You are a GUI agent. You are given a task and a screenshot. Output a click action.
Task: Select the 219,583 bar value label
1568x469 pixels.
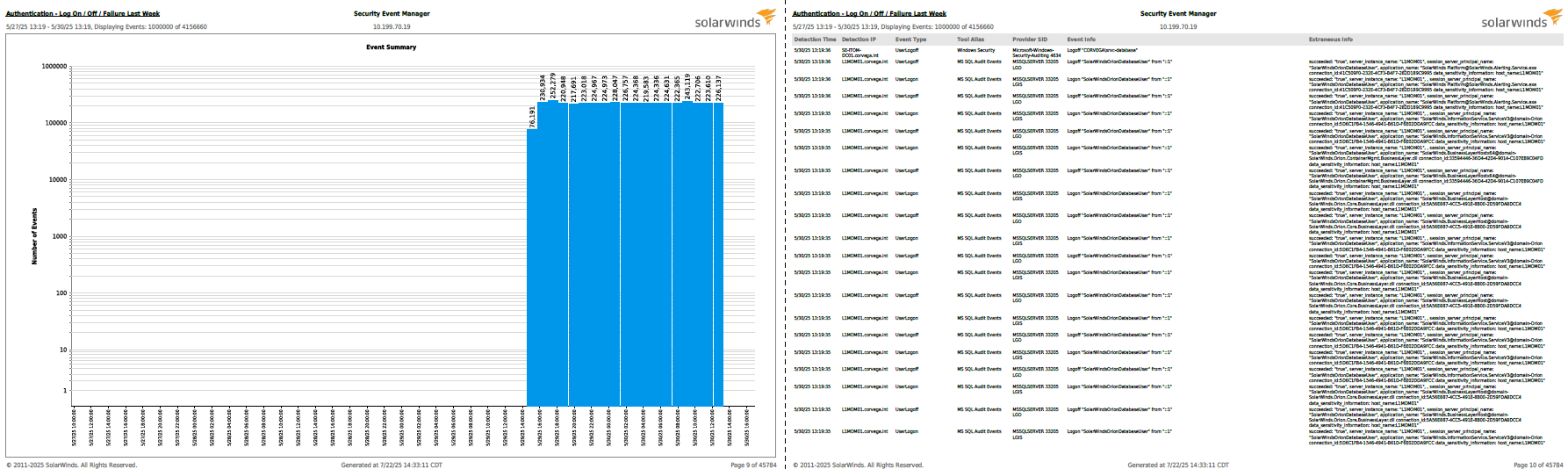(646, 88)
